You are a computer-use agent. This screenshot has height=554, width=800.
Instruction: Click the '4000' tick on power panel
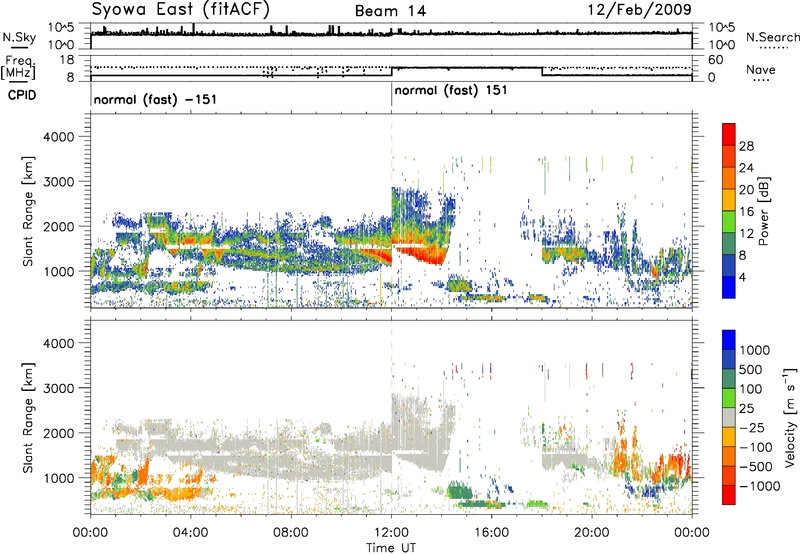tap(58, 137)
